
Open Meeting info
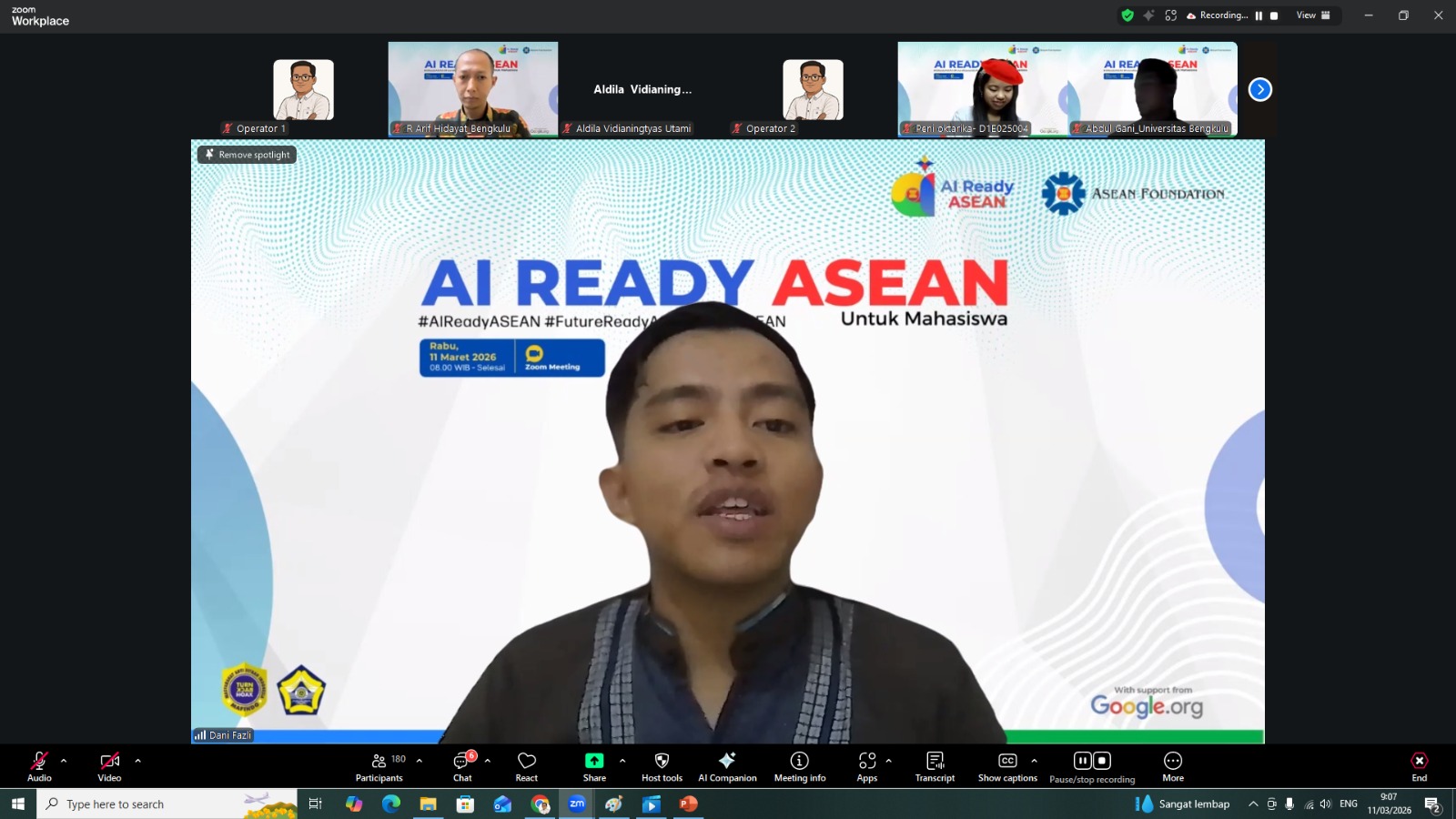click(800, 766)
